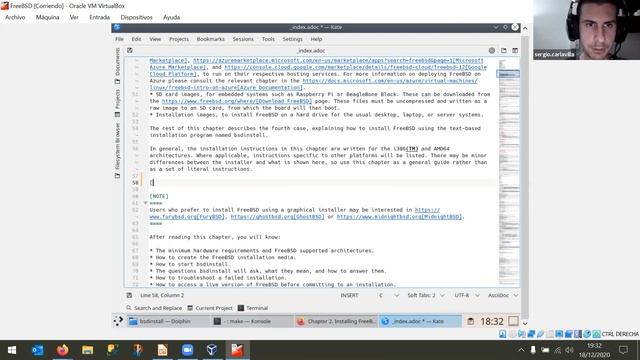640x360 pixels.
Task: Show hidden Windows tray icons
Action: (521, 350)
